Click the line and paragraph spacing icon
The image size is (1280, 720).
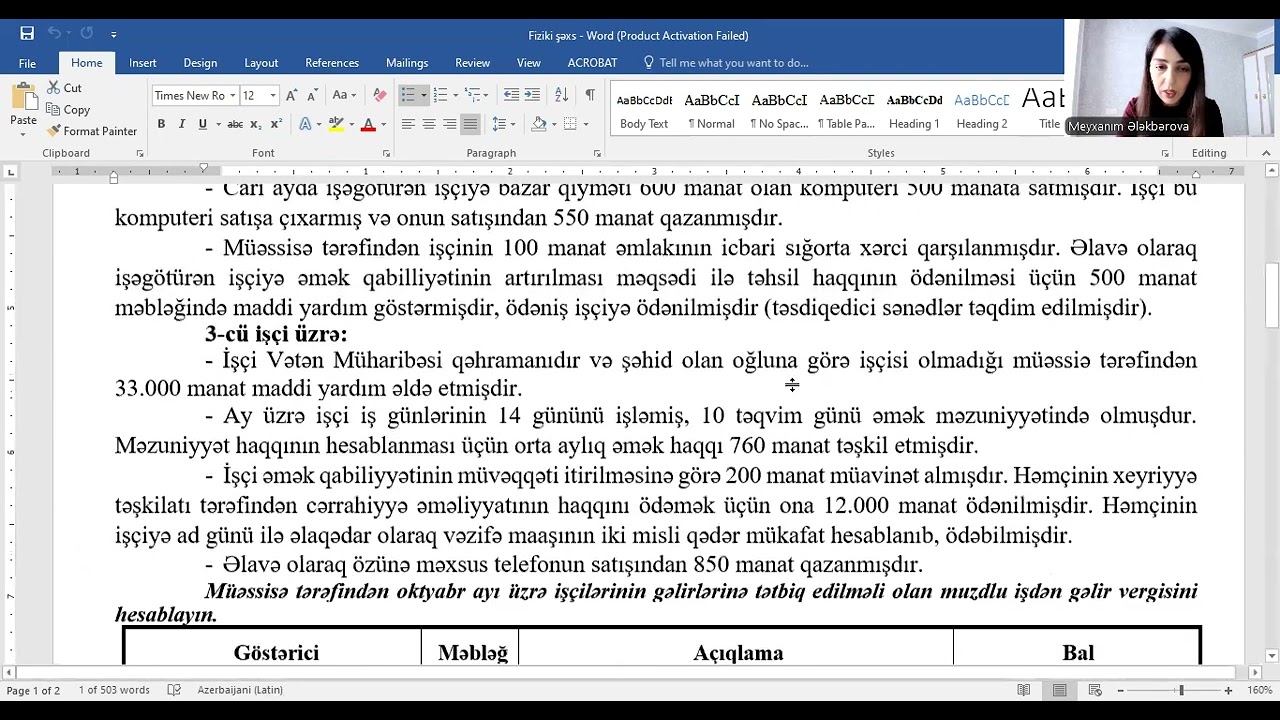coord(499,124)
